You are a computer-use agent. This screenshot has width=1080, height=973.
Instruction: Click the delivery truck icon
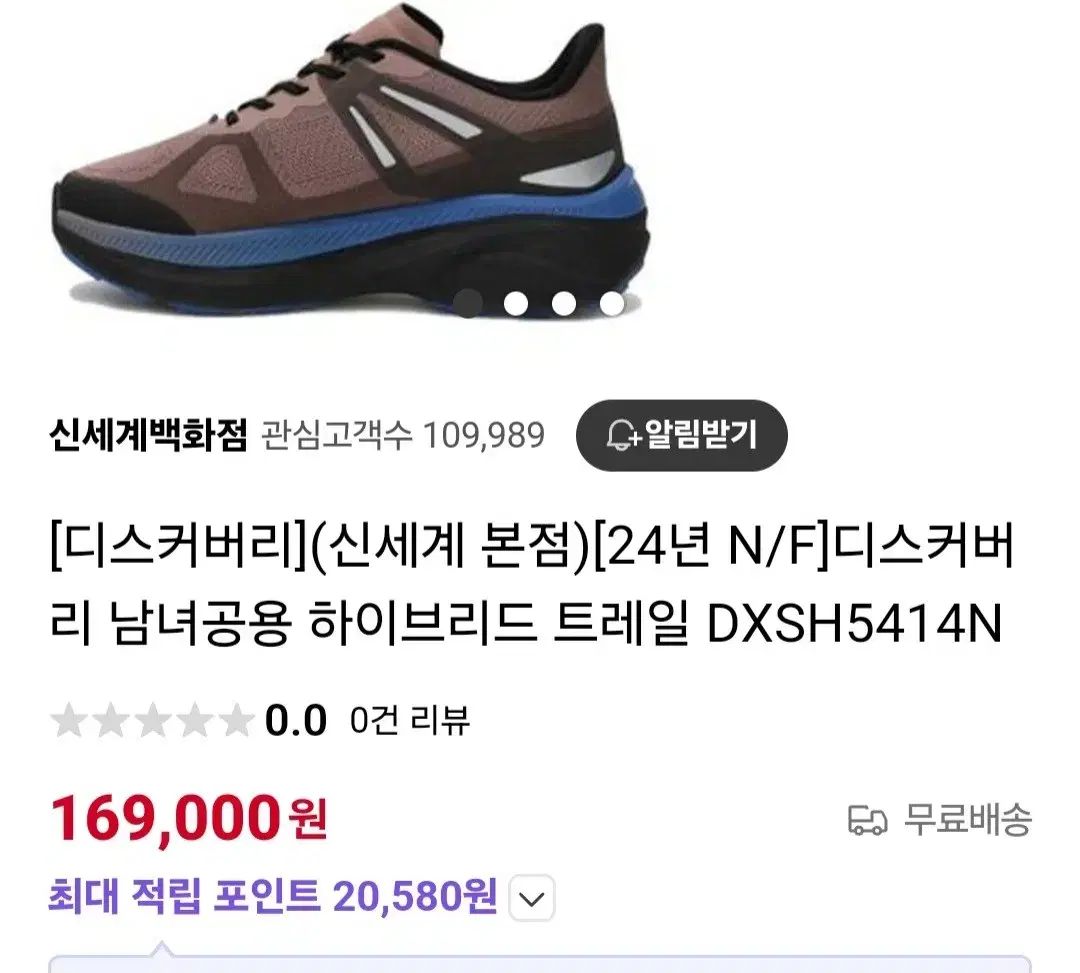[x=867, y=820]
